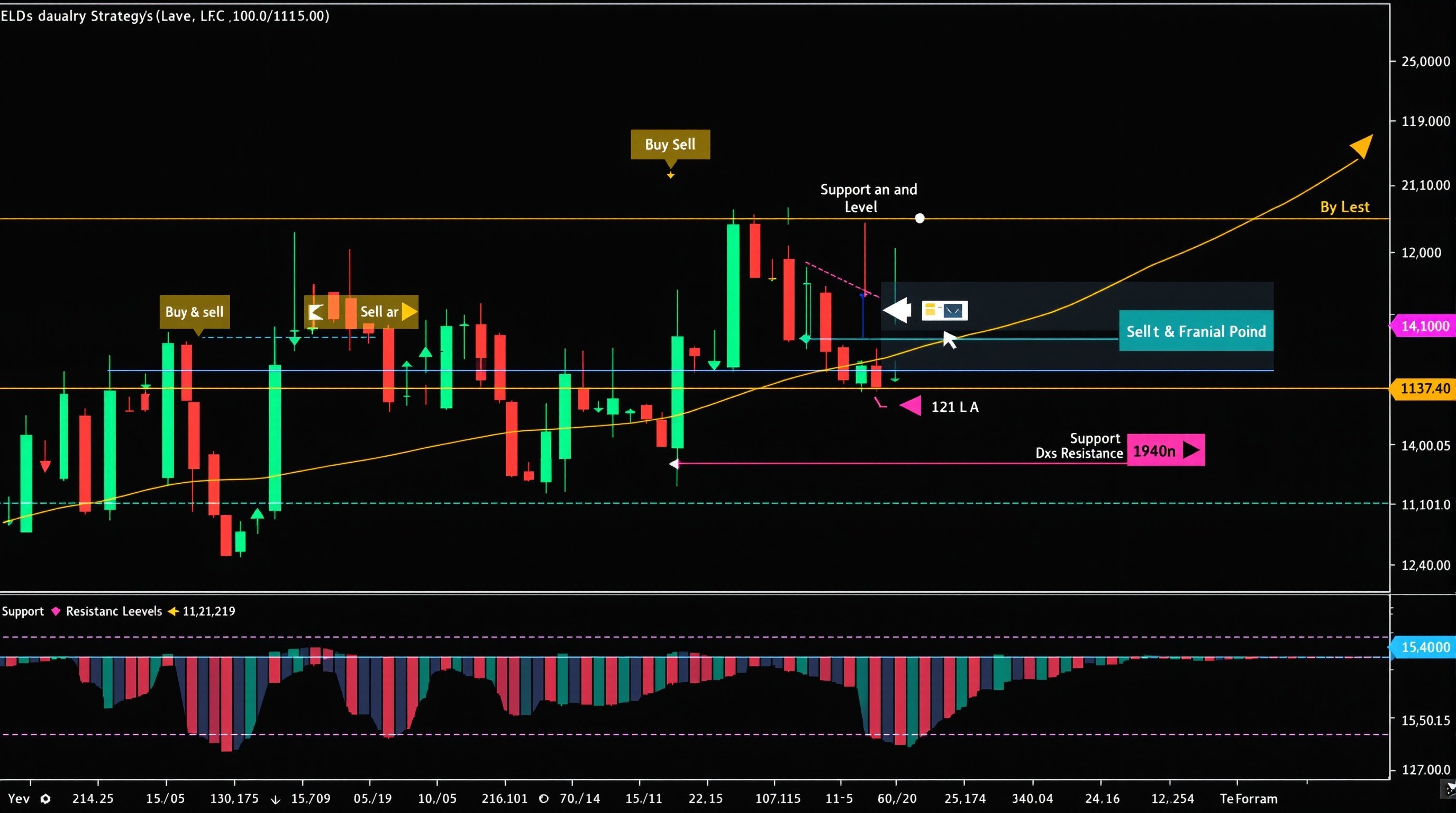Select Support Resistanc Leevels indicator label
1456x813 pixels.
pos(113,611)
